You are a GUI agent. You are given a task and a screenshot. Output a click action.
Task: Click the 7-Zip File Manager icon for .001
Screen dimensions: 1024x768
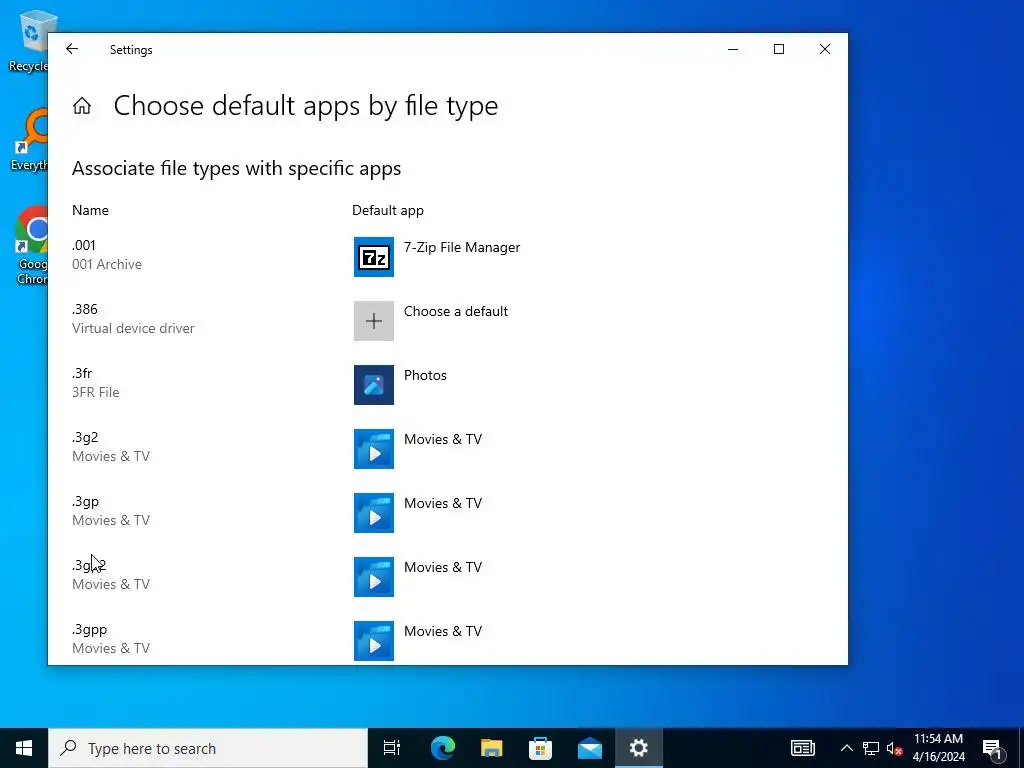(x=374, y=257)
